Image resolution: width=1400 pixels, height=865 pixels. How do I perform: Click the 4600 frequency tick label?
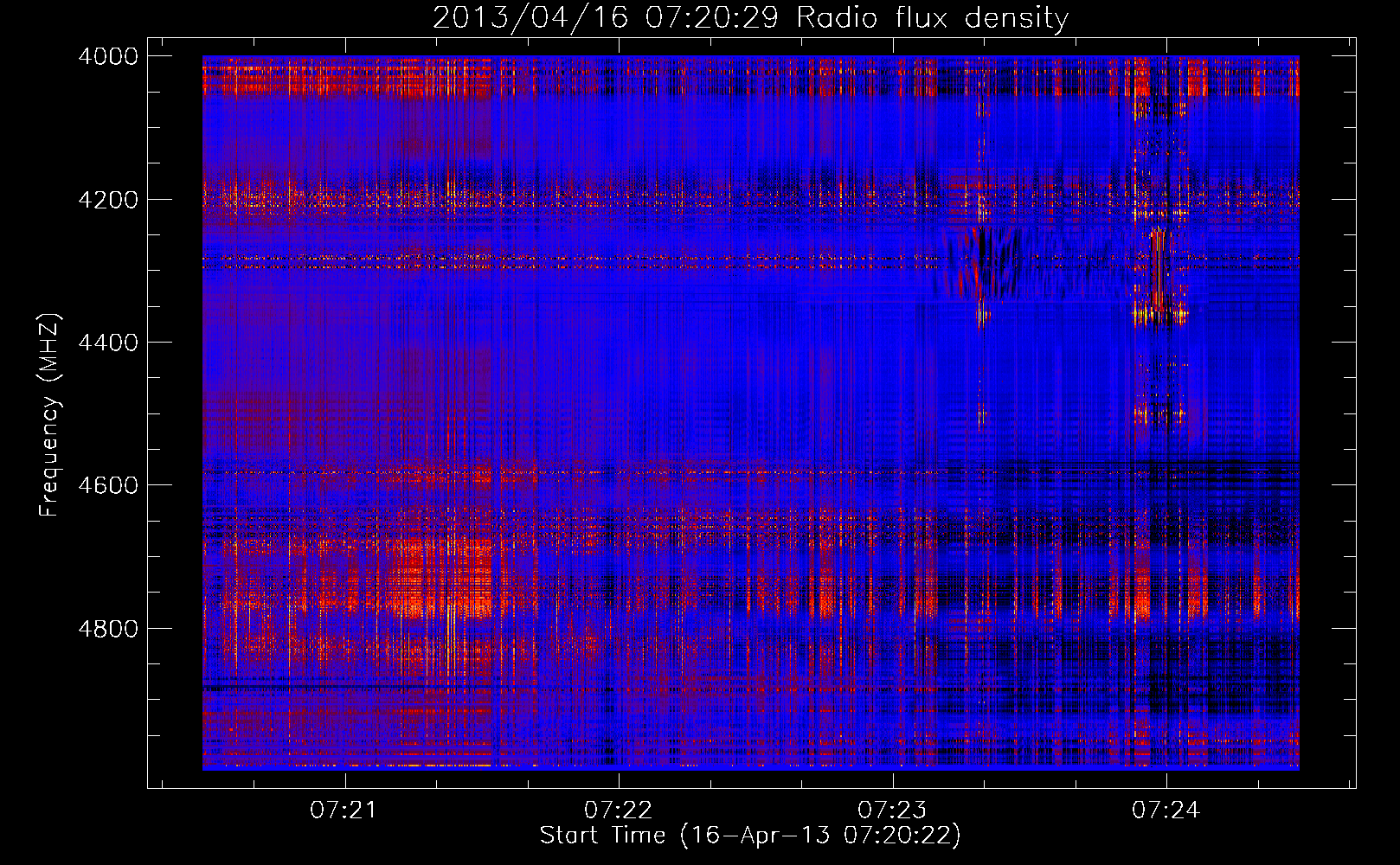click(x=108, y=485)
